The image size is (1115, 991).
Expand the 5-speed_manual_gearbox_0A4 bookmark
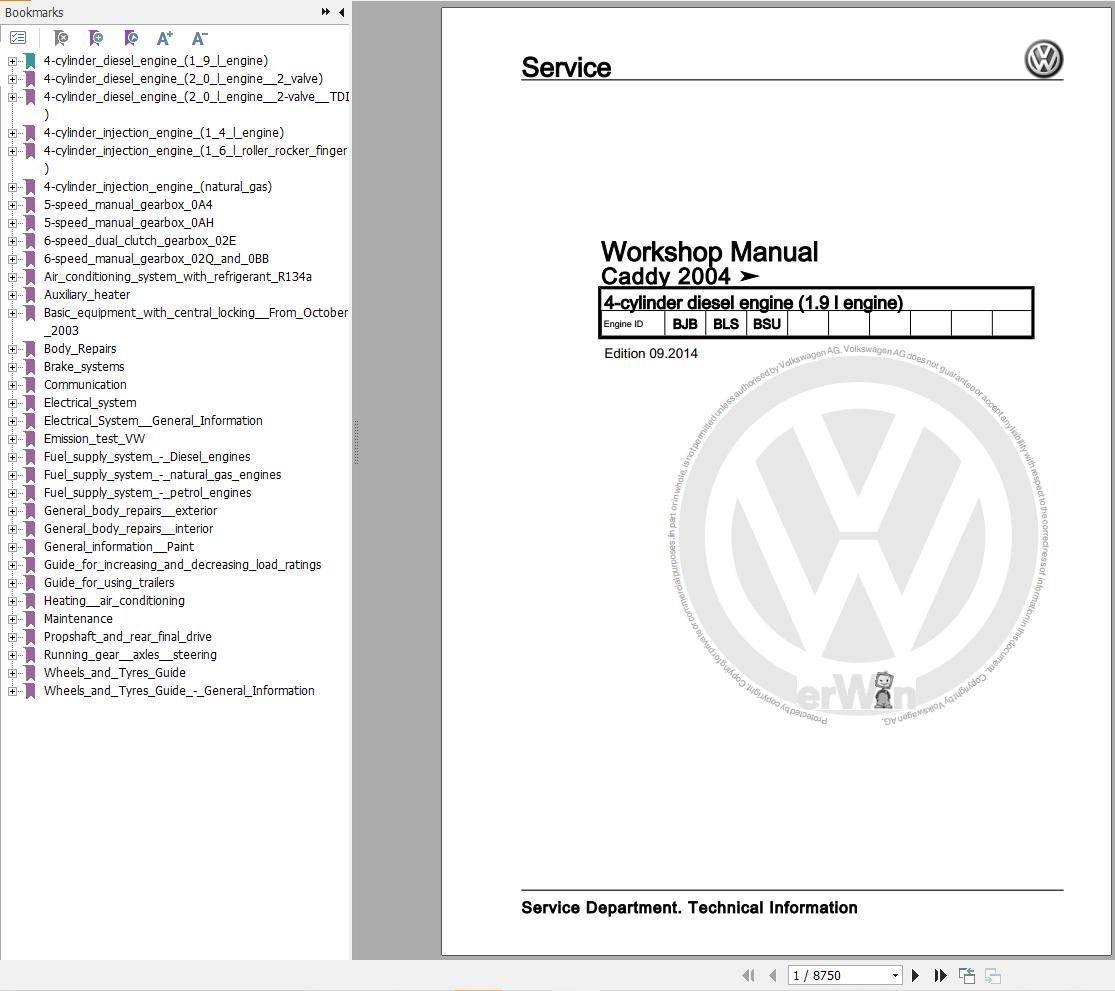tap(12, 205)
